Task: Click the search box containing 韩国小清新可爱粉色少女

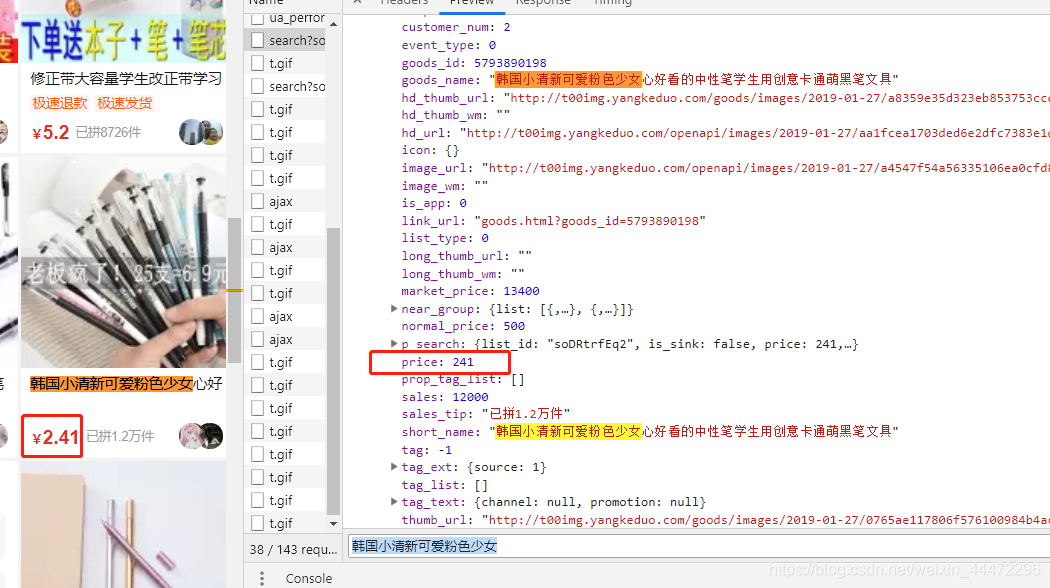Action: (698, 546)
